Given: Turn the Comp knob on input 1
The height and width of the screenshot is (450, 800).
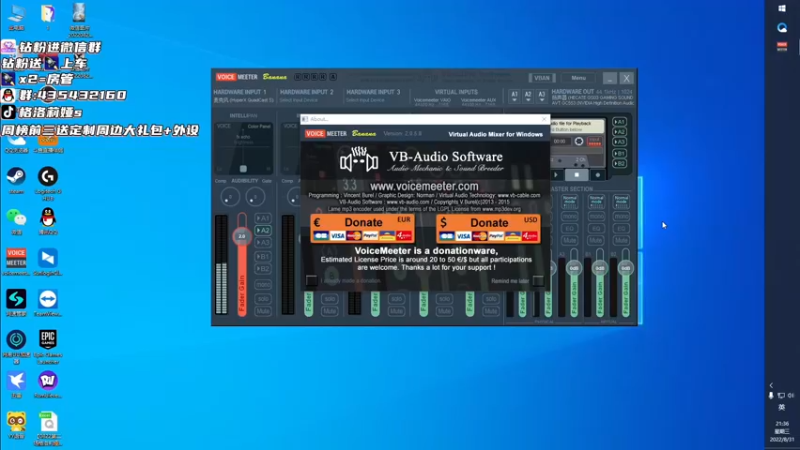Looking at the screenshot, I should (230, 197).
